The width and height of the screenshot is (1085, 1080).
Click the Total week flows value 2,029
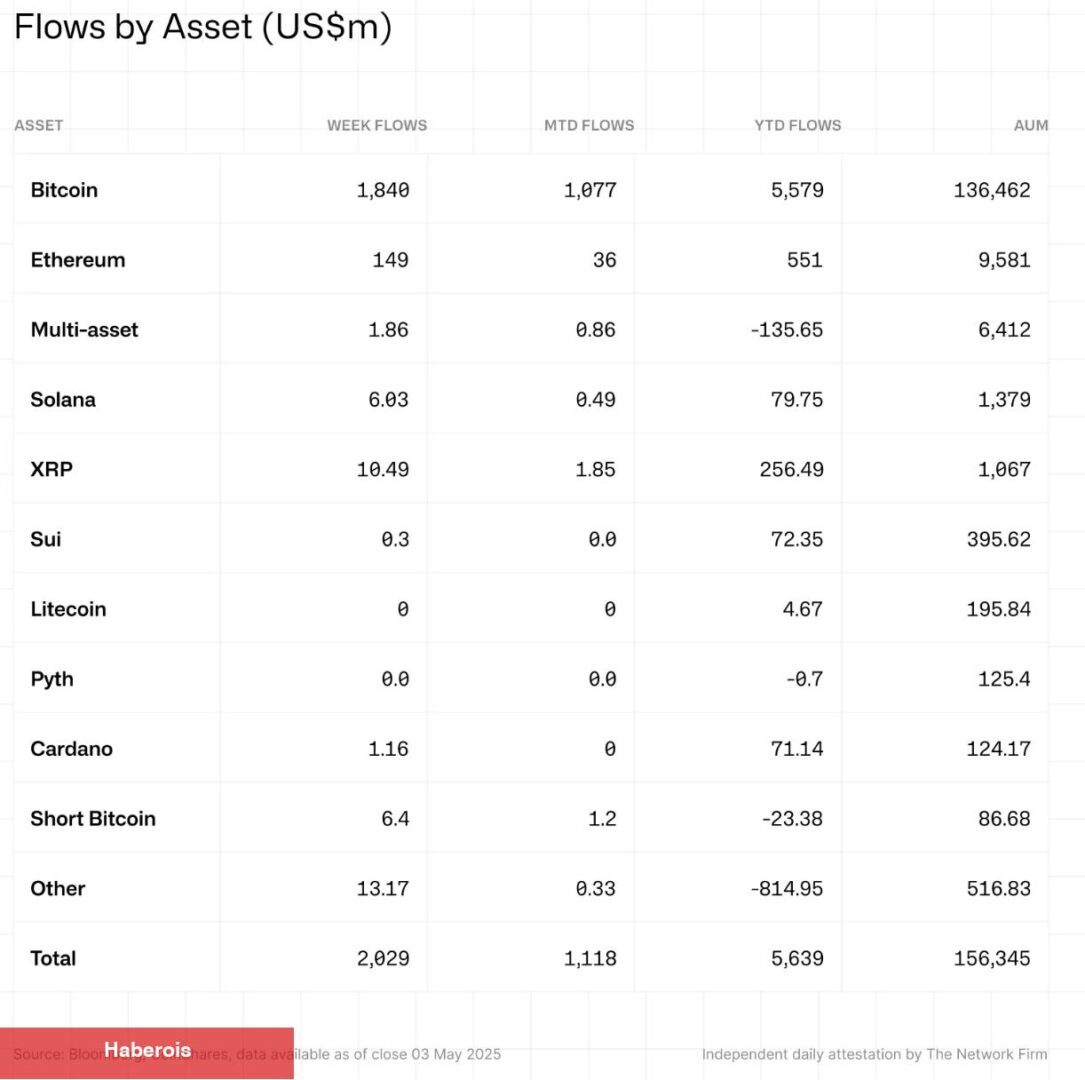point(383,958)
